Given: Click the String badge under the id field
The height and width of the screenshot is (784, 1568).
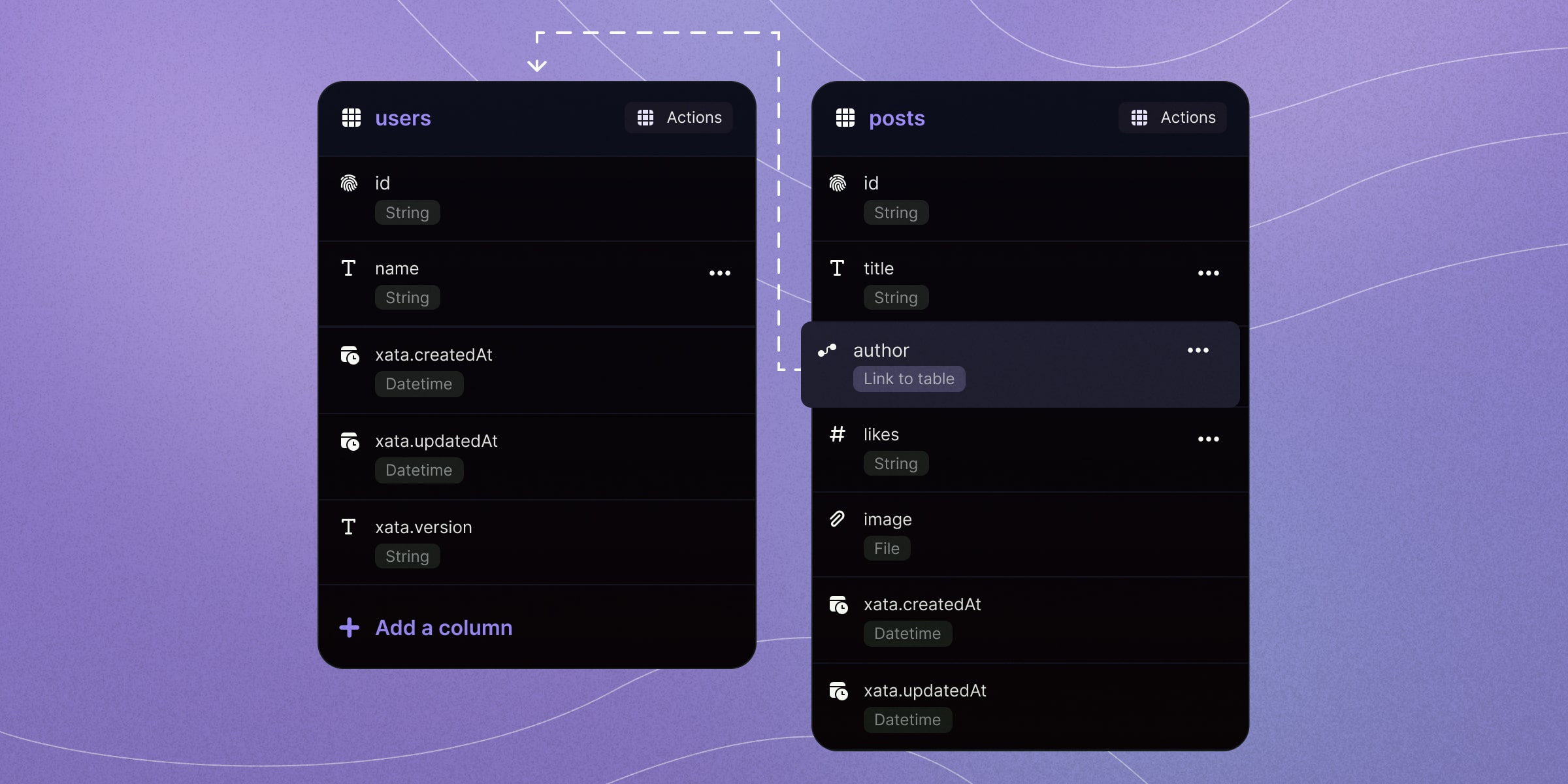Looking at the screenshot, I should point(406,211).
